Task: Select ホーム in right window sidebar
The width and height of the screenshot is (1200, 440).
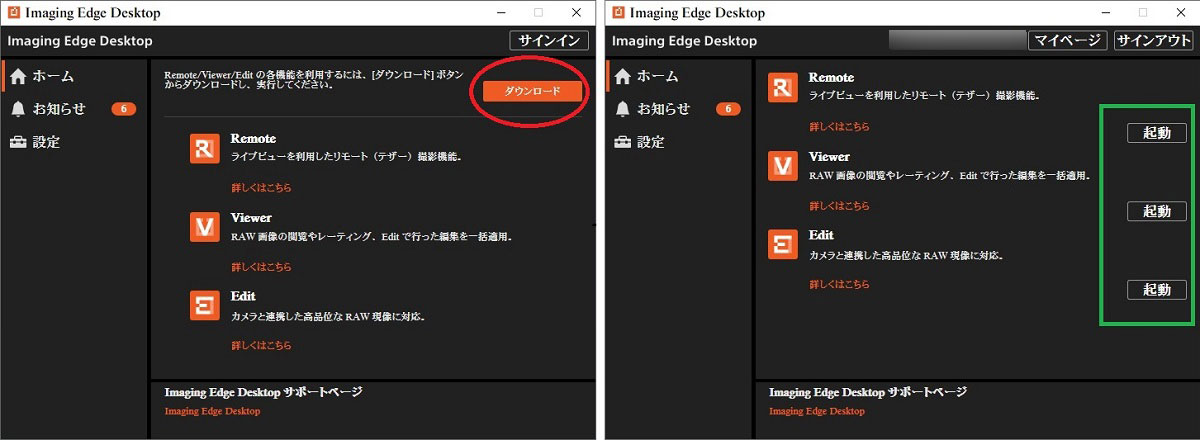Action: tap(658, 76)
